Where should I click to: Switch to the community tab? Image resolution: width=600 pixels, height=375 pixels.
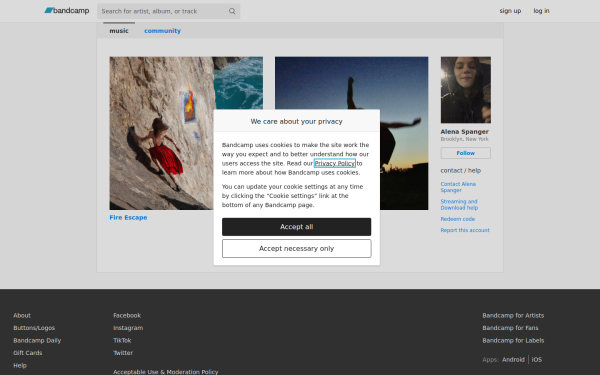(x=162, y=31)
